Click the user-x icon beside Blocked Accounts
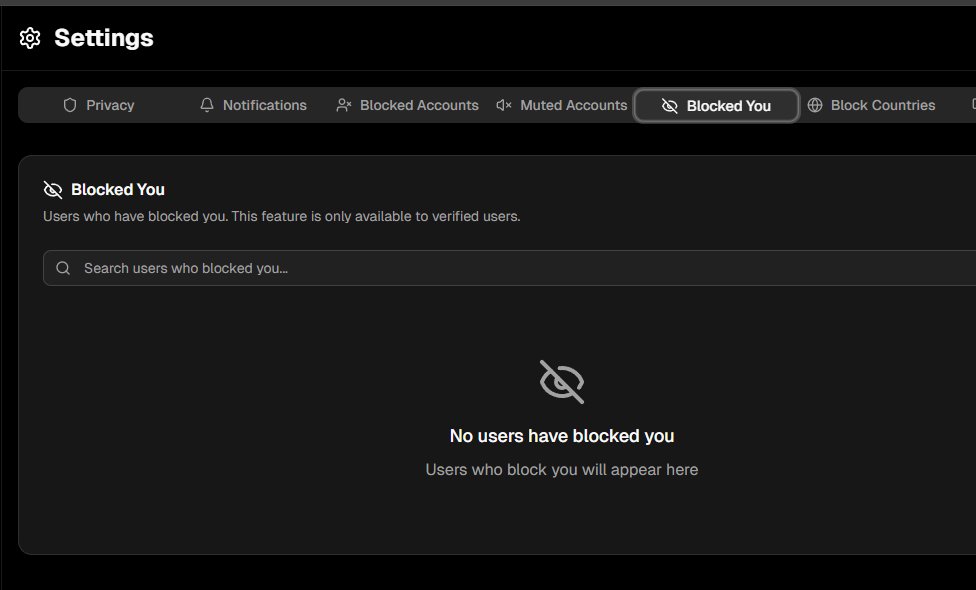Image resolution: width=976 pixels, height=590 pixels. 344,105
